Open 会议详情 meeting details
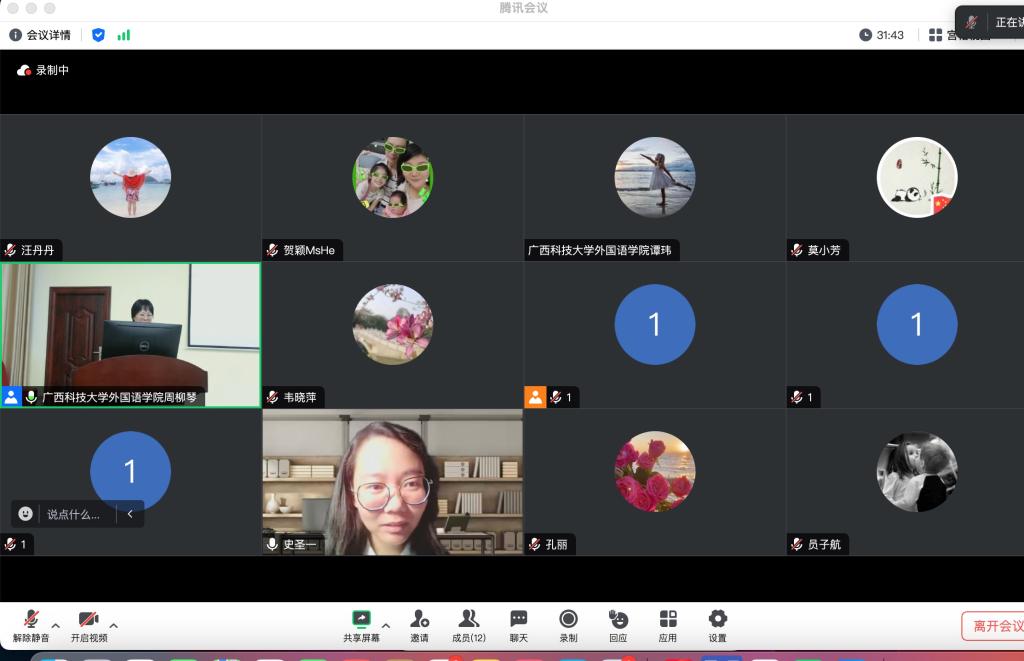This screenshot has height=661, width=1024. click(x=40, y=35)
